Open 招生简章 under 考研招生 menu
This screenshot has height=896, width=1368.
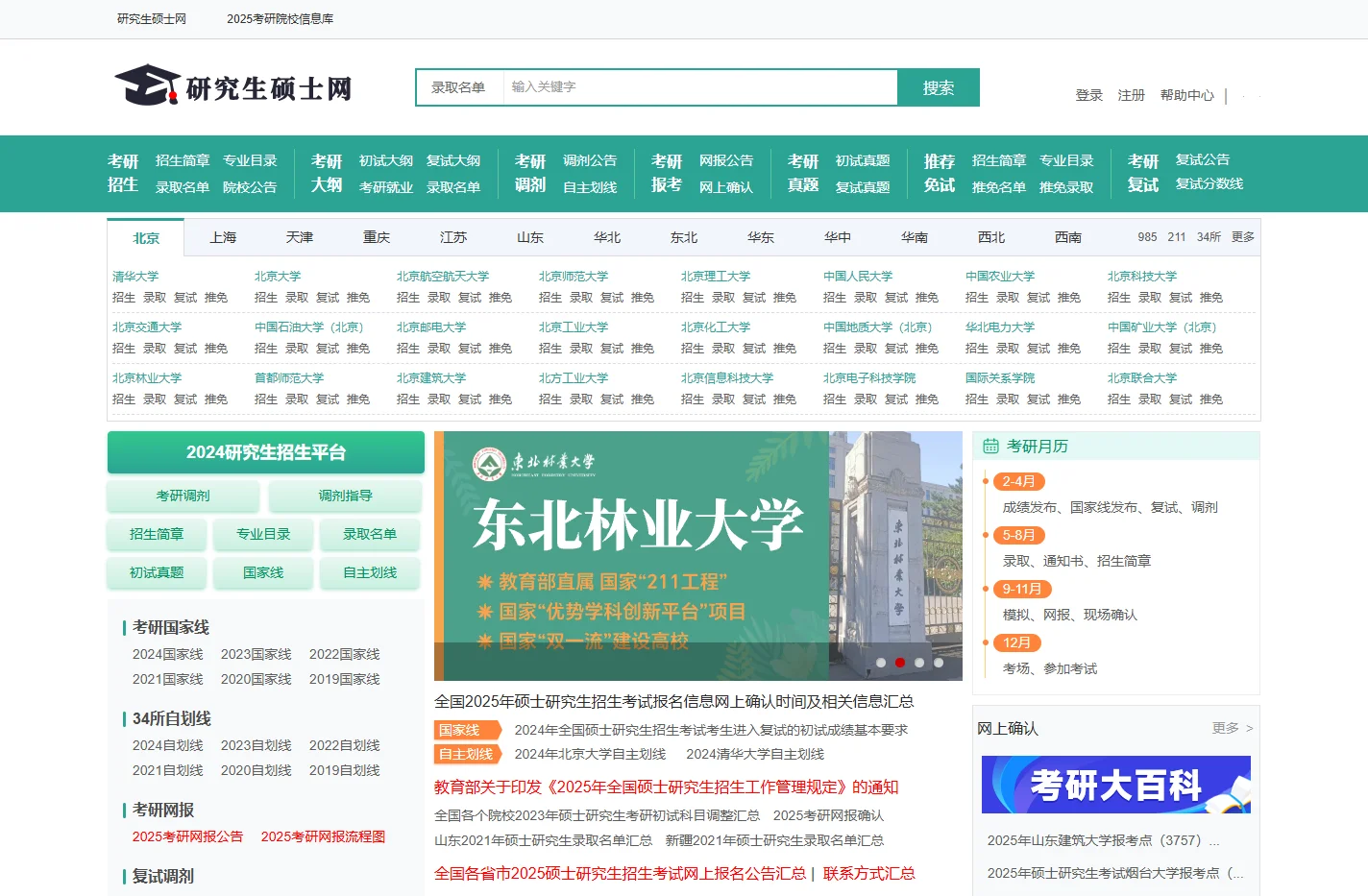pos(183,160)
